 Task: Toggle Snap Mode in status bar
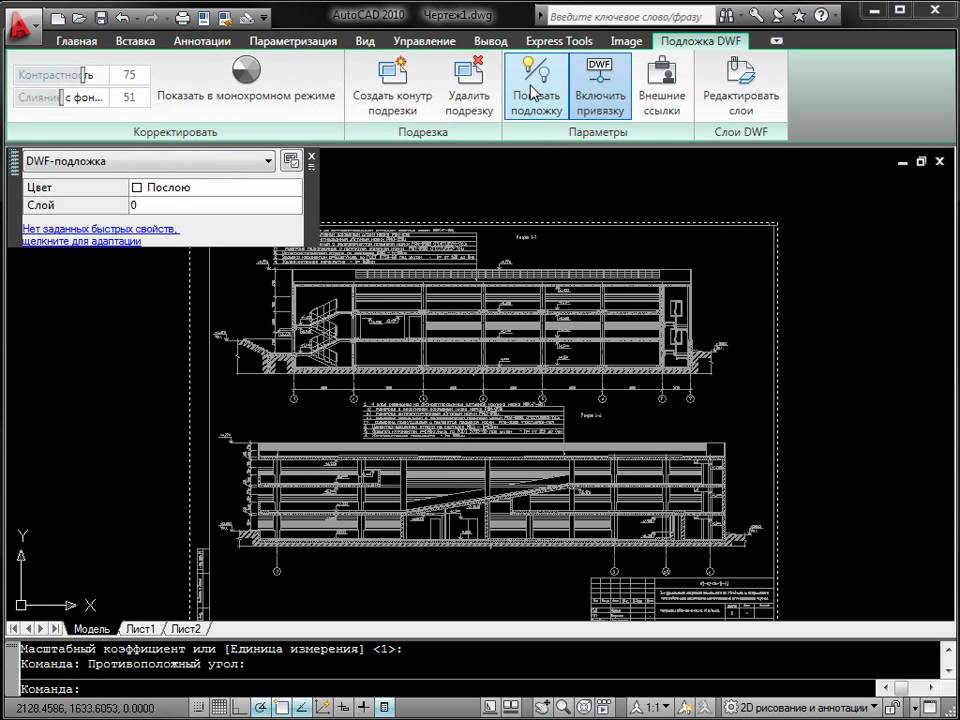click(198, 708)
